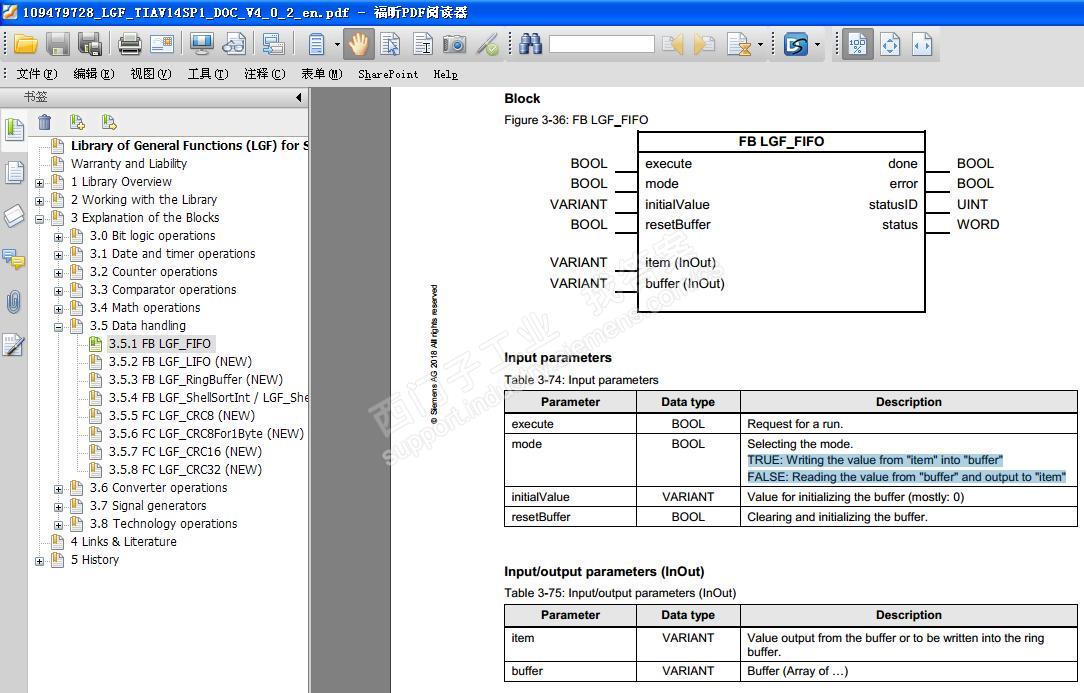Open the Pages sidebar panel icon

pos(14,172)
